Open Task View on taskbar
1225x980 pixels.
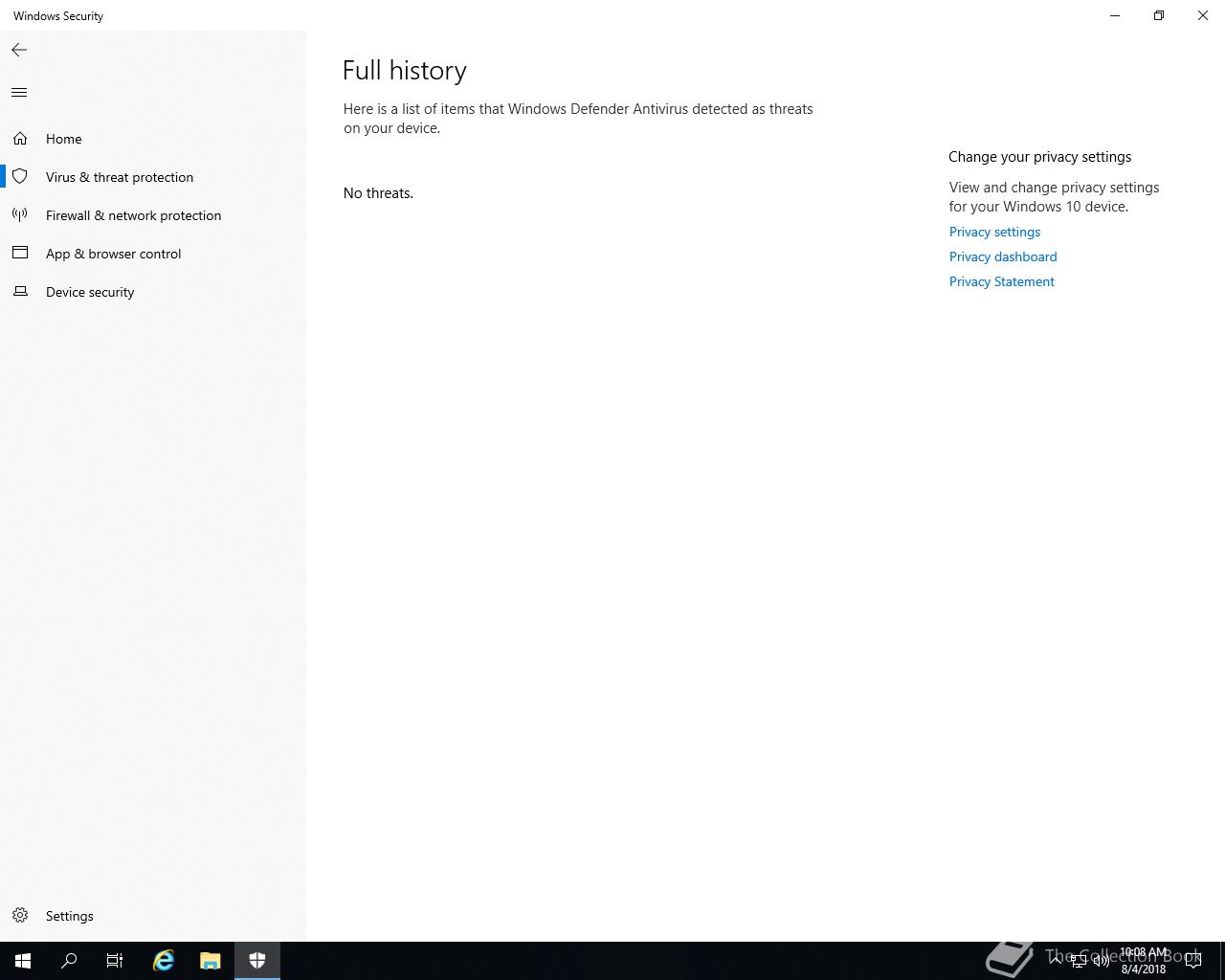115,961
